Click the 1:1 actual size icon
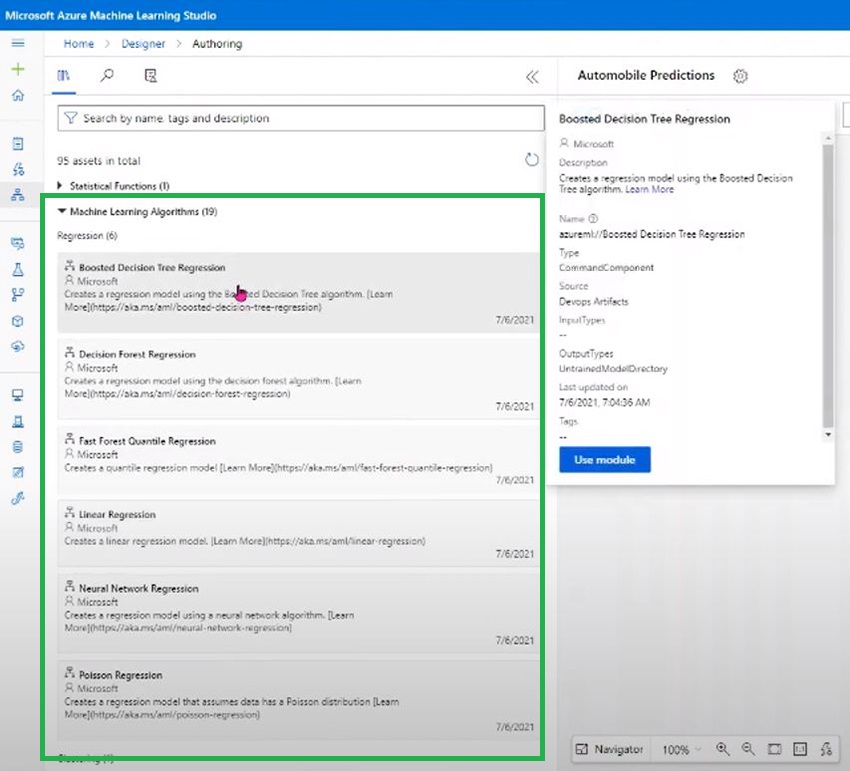850x771 pixels. [x=800, y=749]
